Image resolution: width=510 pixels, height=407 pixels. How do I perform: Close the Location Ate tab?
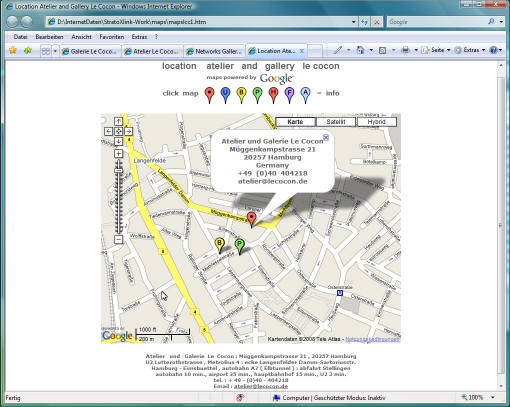click(302, 51)
